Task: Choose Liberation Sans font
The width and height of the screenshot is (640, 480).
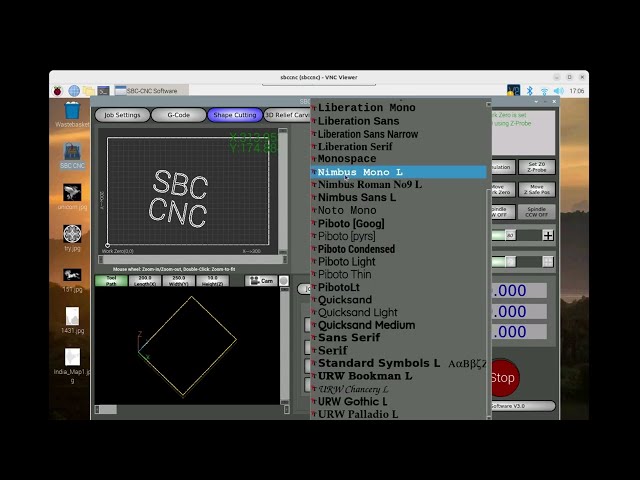Action: point(398,121)
